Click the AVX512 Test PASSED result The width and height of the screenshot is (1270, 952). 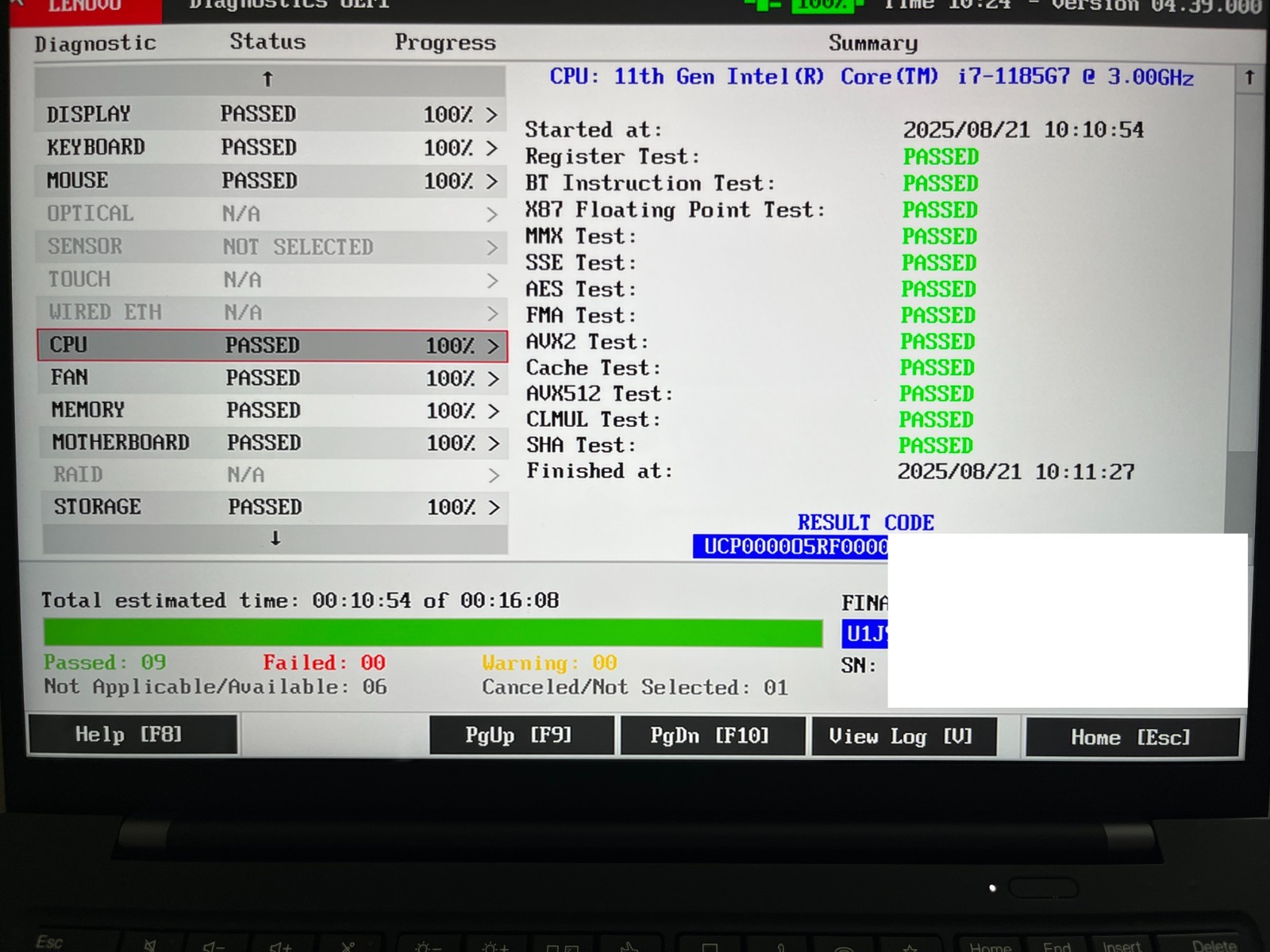[x=937, y=394]
